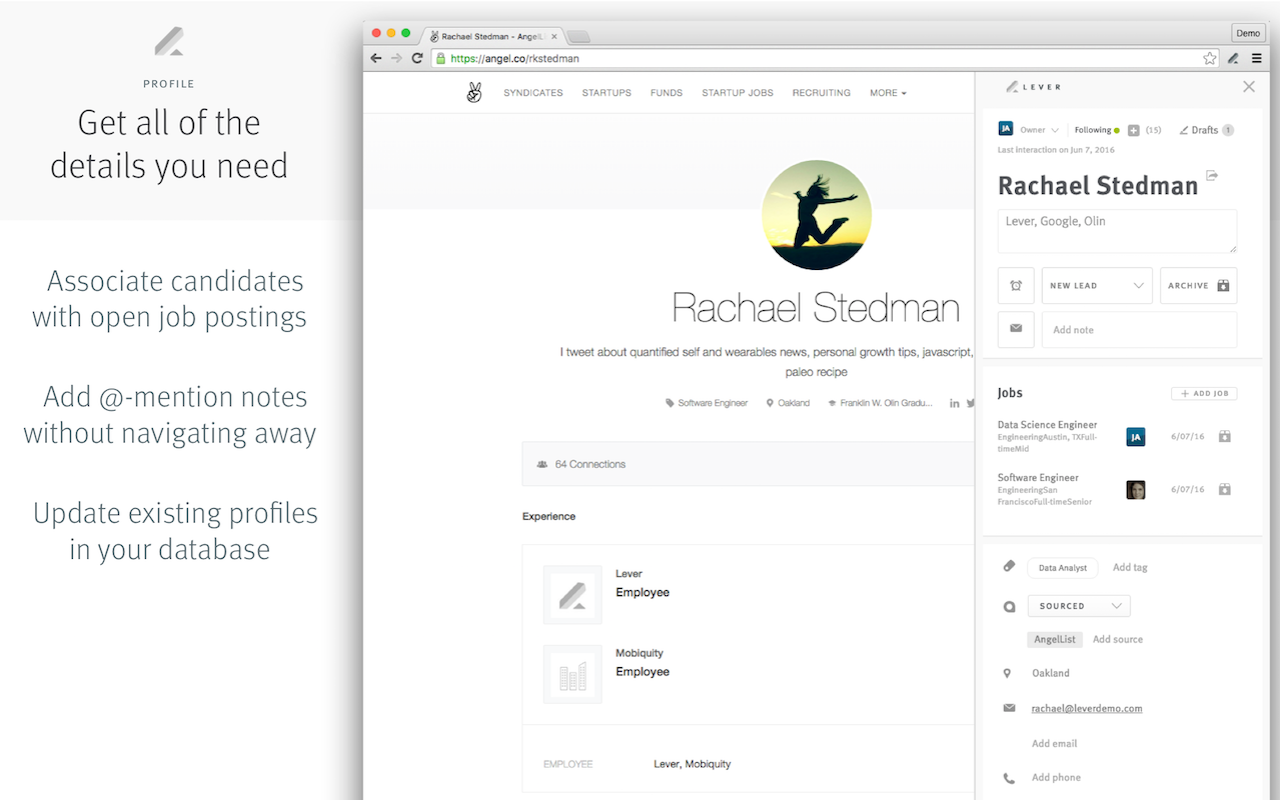
Task: Click Add tag
Action: tap(1130, 567)
